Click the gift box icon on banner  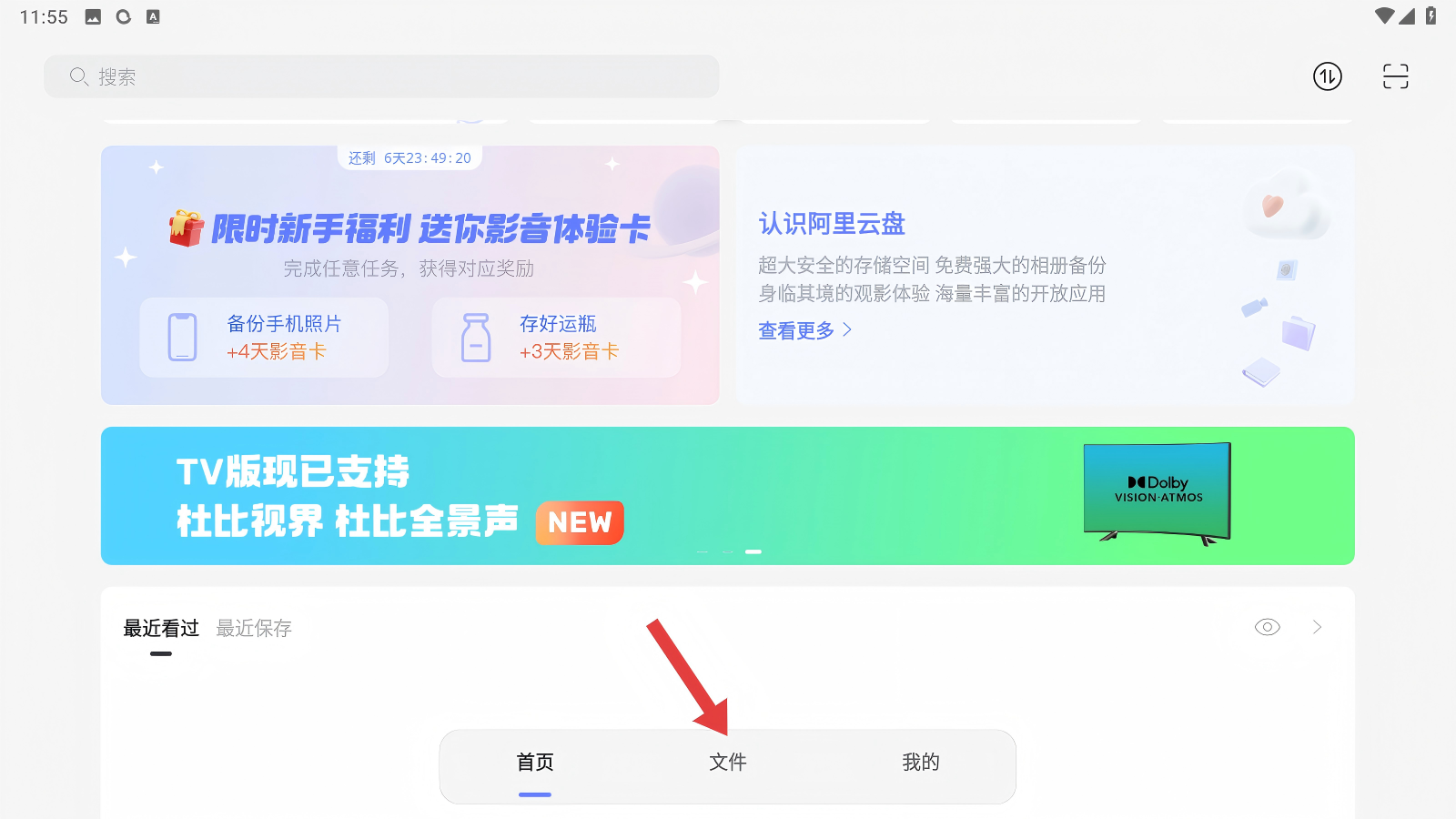click(x=187, y=228)
